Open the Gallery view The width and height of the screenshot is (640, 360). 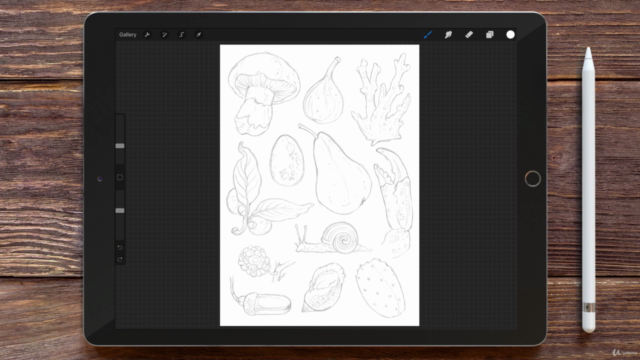127,35
